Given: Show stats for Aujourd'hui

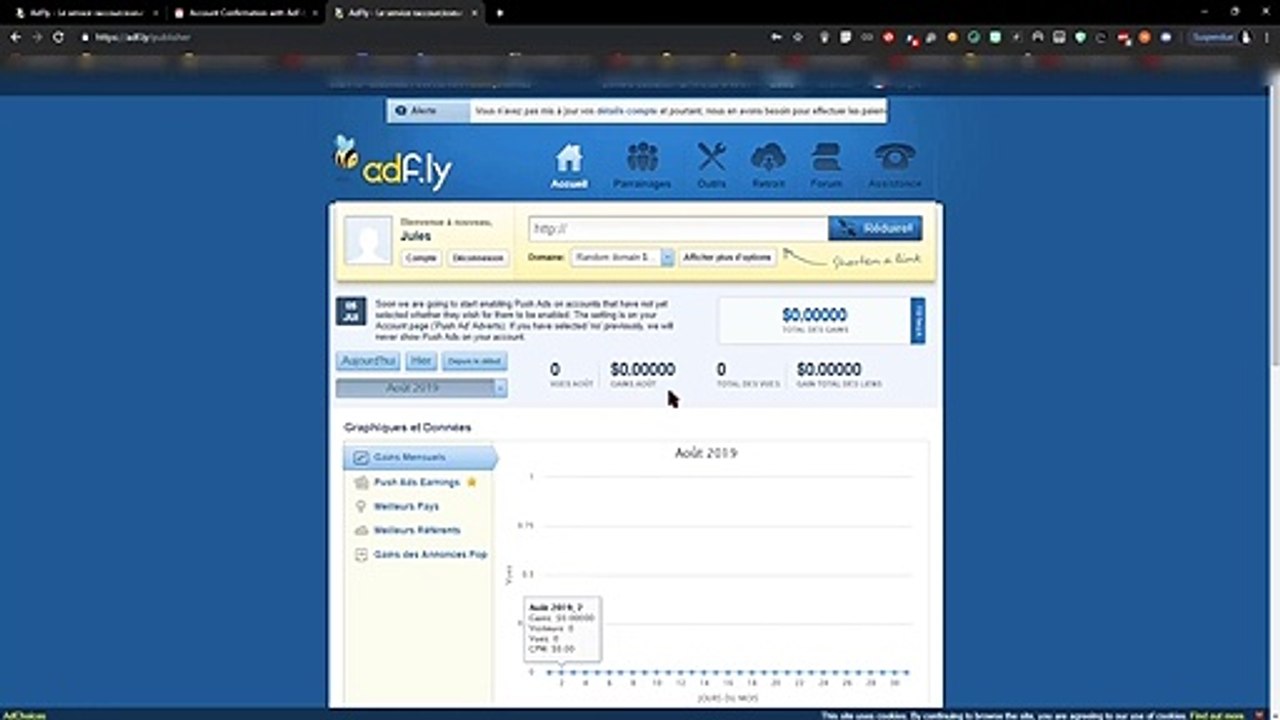Looking at the screenshot, I should point(369,361).
